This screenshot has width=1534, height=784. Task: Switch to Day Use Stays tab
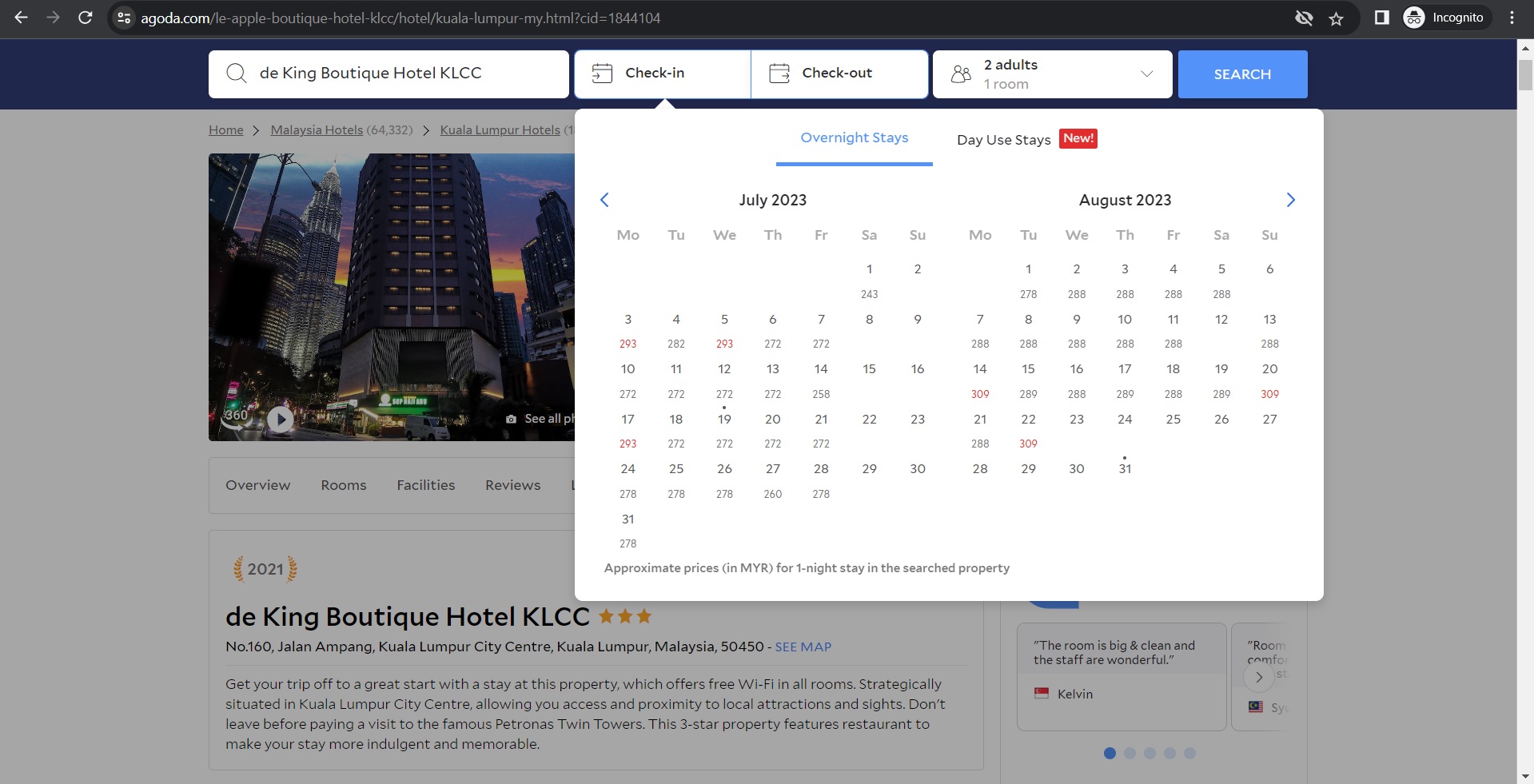[x=1003, y=140]
